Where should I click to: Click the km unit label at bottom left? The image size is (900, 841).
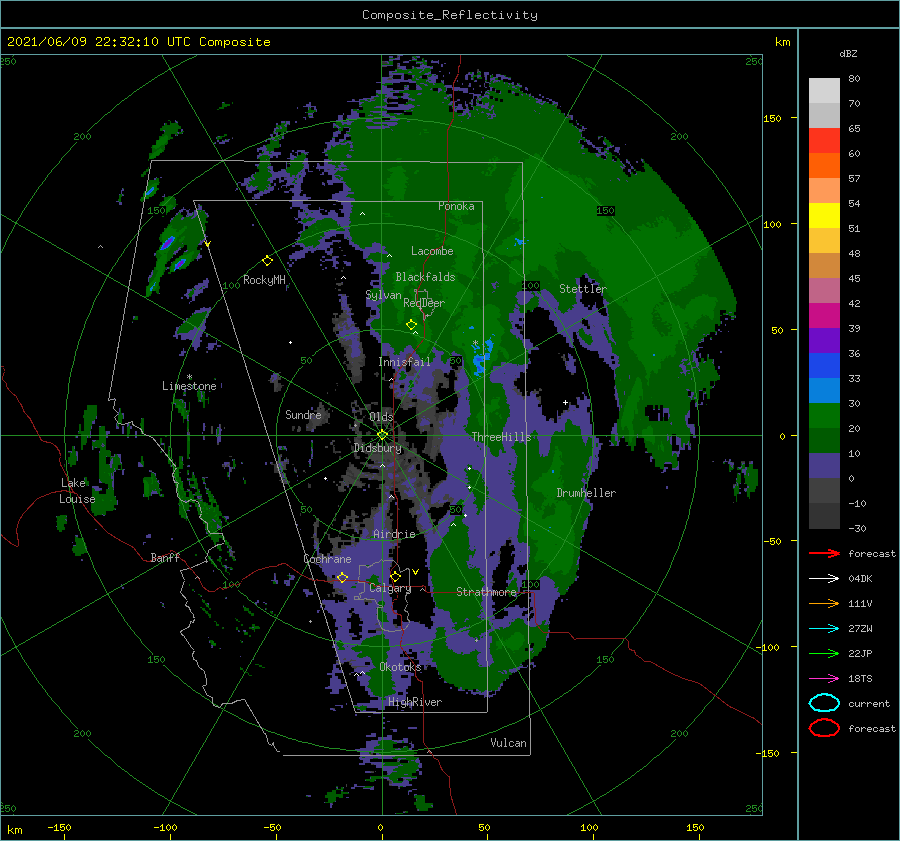(15, 830)
